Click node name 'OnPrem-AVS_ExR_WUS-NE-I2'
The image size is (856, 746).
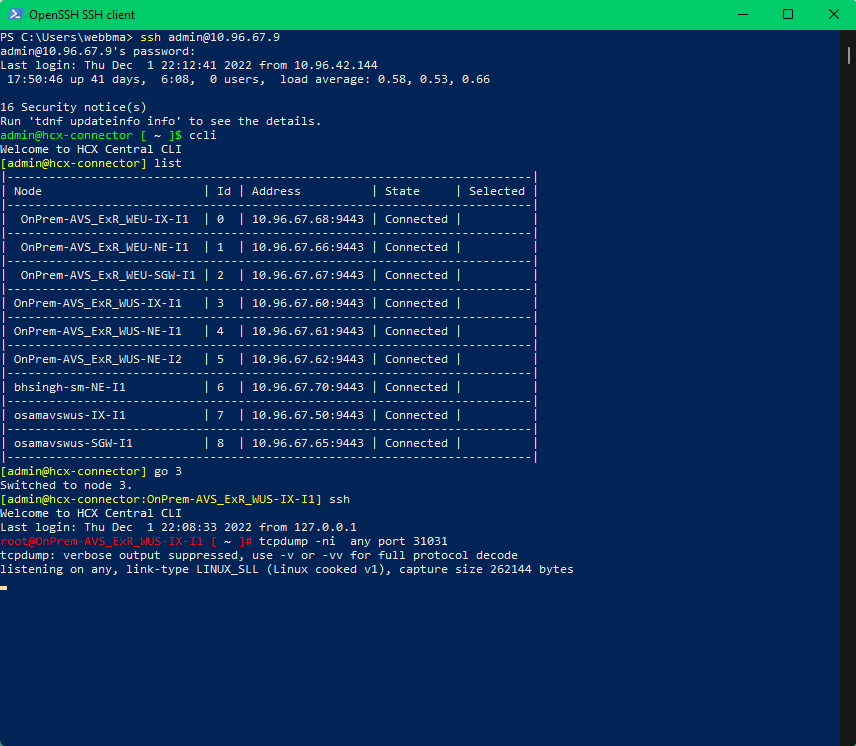click(x=98, y=359)
